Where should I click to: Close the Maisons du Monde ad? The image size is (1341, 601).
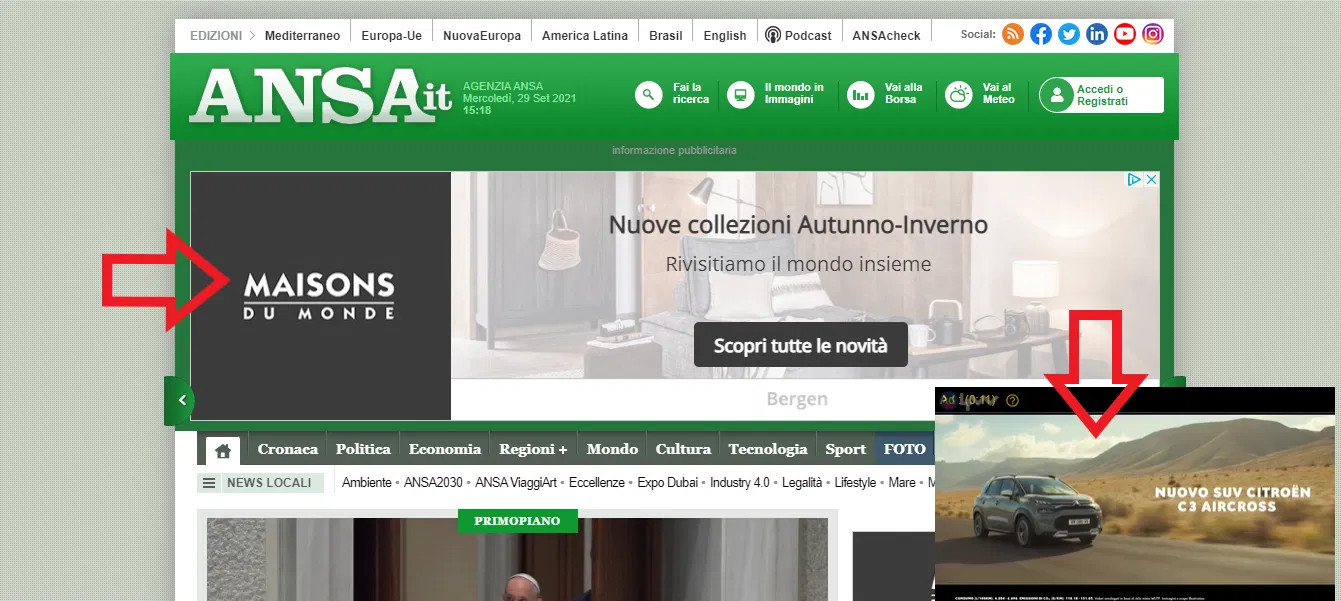coord(1151,180)
